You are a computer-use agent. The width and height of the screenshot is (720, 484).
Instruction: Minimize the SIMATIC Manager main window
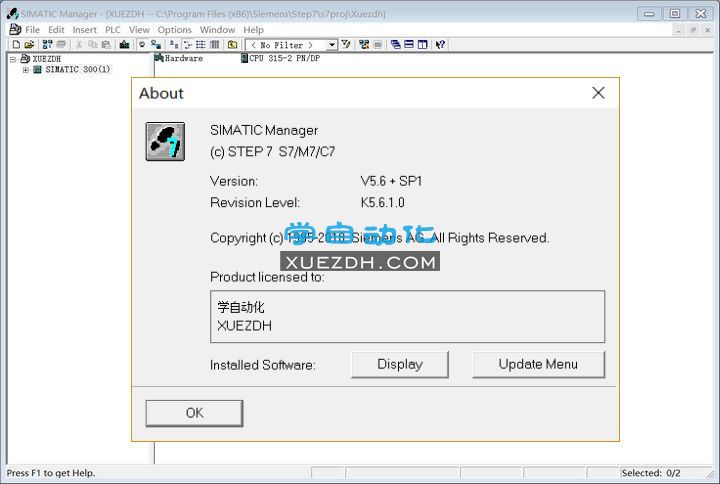point(649,14)
